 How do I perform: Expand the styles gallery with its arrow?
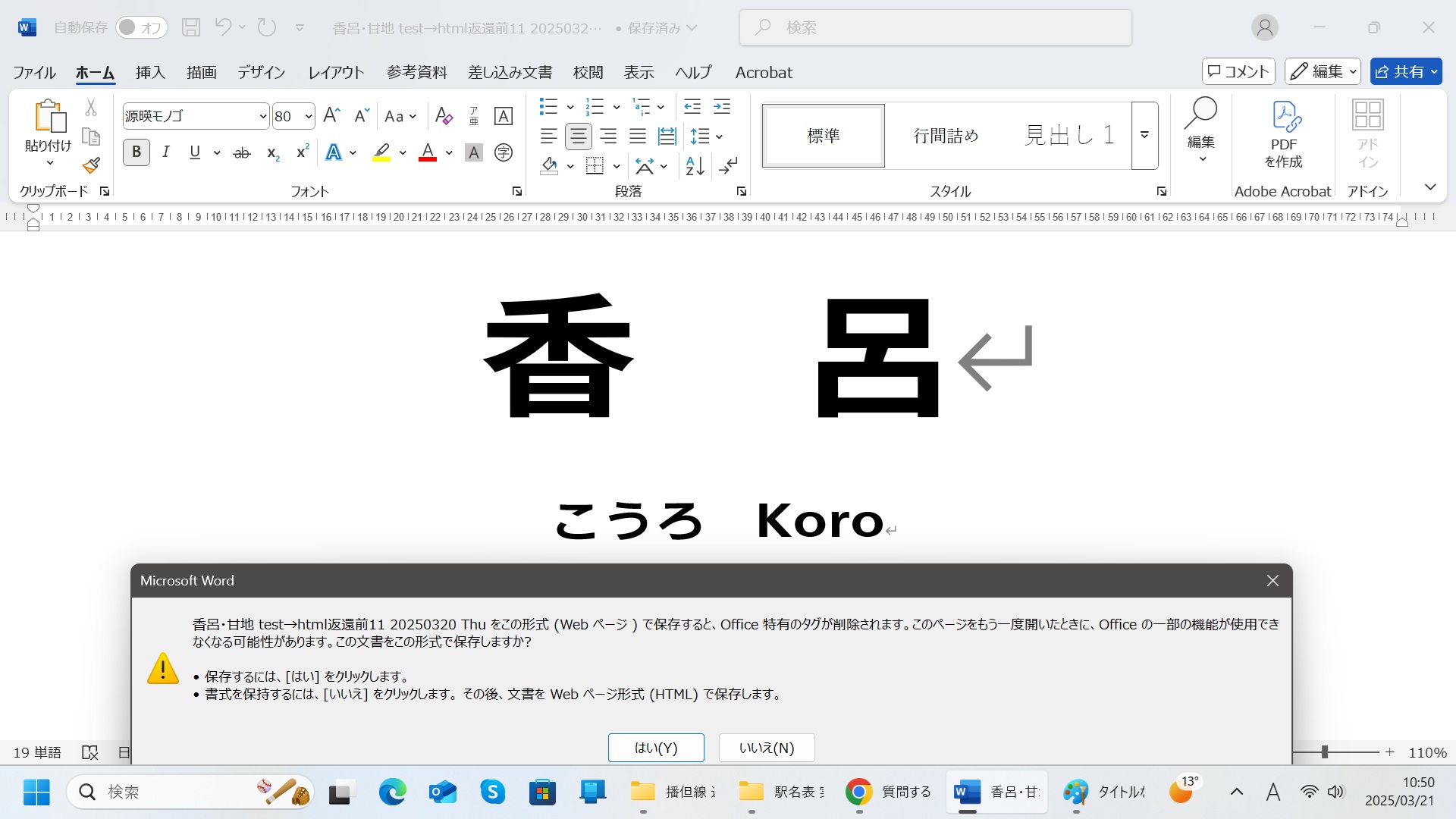[1143, 135]
